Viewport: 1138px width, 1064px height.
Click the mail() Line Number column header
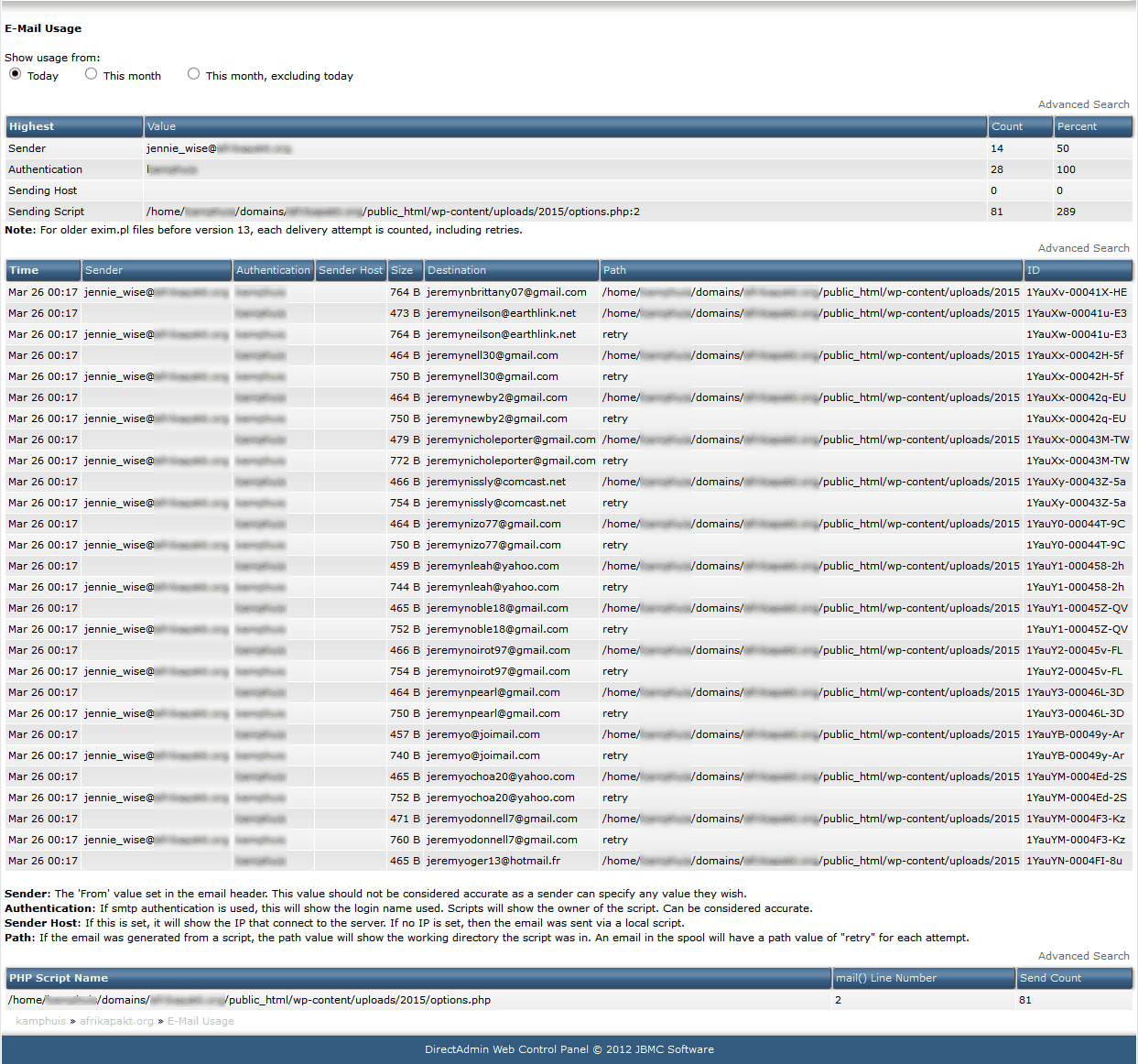point(885,978)
